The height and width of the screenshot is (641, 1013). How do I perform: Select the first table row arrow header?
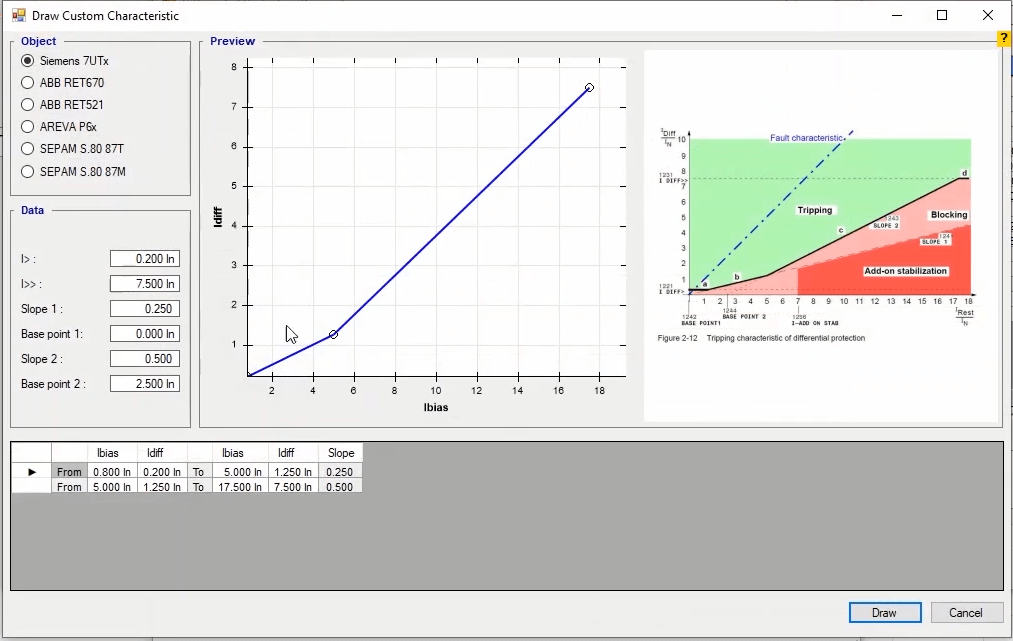pyautogui.click(x=31, y=472)
